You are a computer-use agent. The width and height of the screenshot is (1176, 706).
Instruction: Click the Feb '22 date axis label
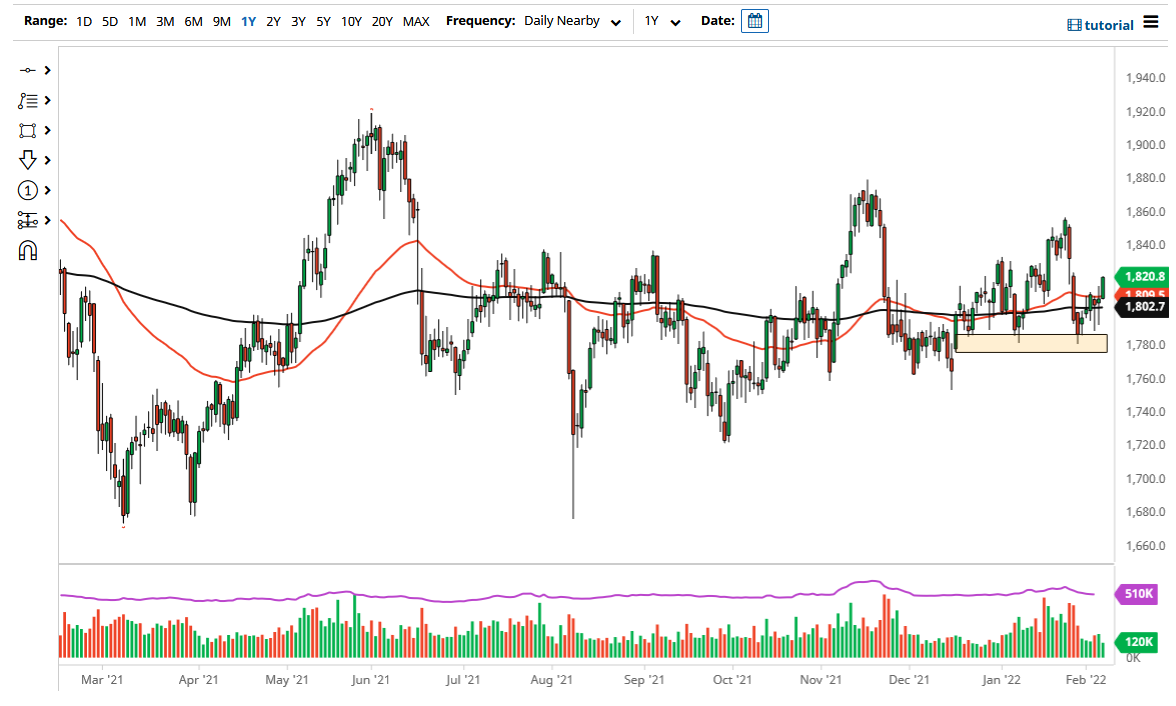click(1086, 680)
